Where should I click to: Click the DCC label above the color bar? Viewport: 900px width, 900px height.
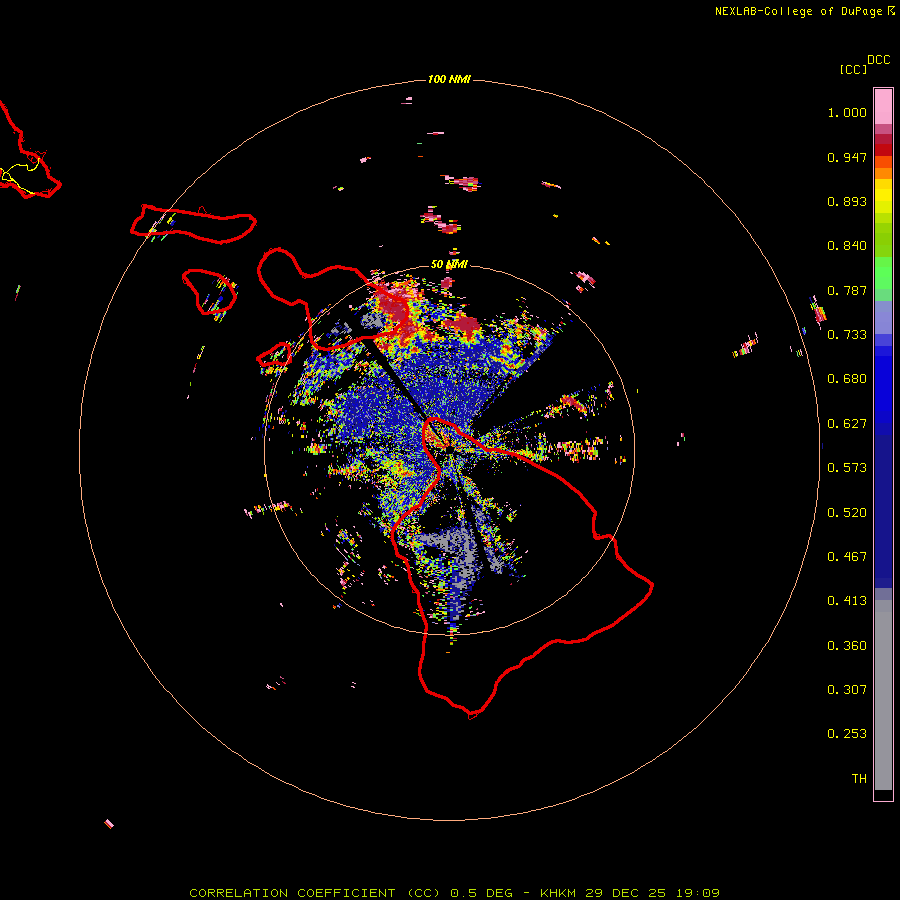click(x=878, y=60)
